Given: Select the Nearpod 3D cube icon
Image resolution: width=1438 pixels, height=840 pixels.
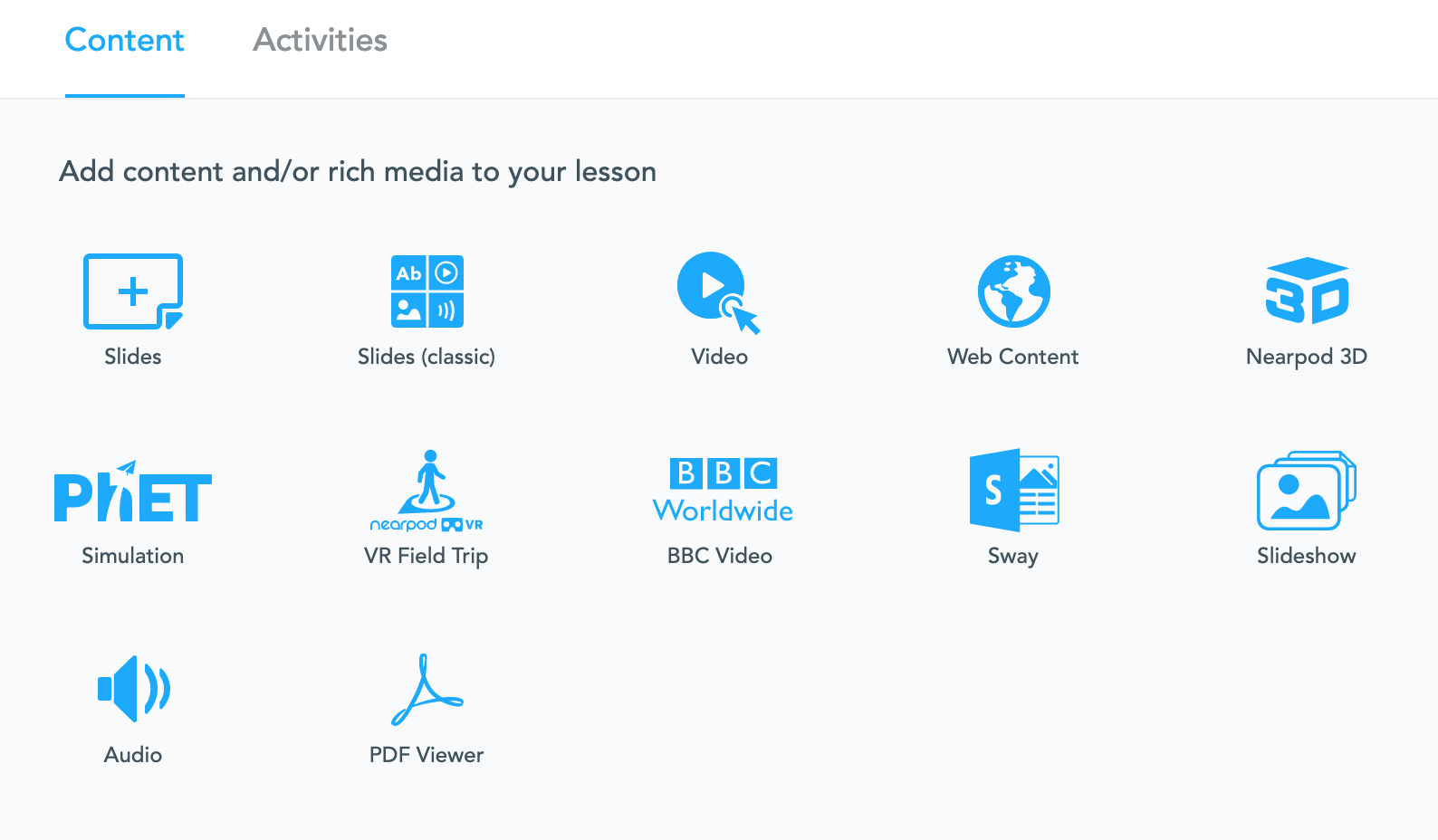Looking at the screenshot, I should coord(1307,291).
